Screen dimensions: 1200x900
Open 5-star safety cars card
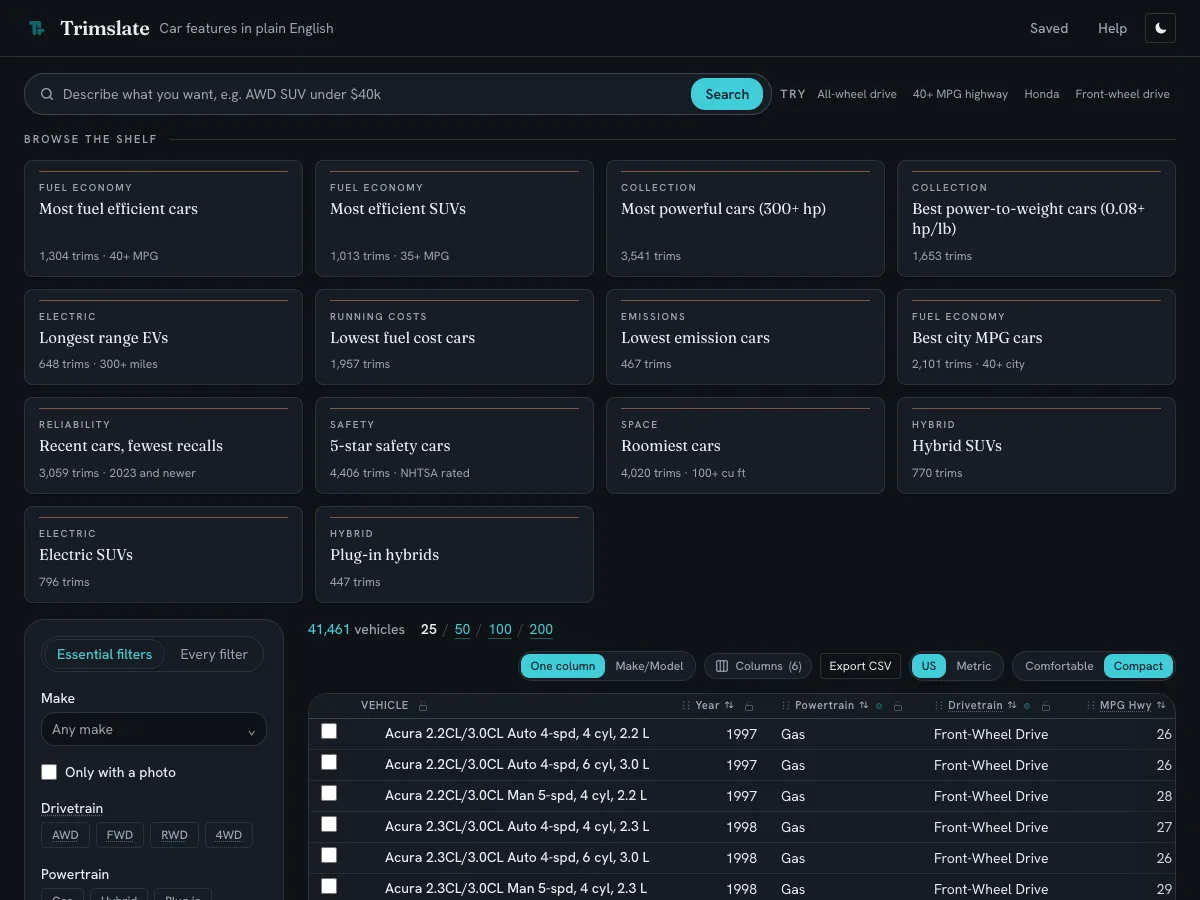[x=454, y=445]
